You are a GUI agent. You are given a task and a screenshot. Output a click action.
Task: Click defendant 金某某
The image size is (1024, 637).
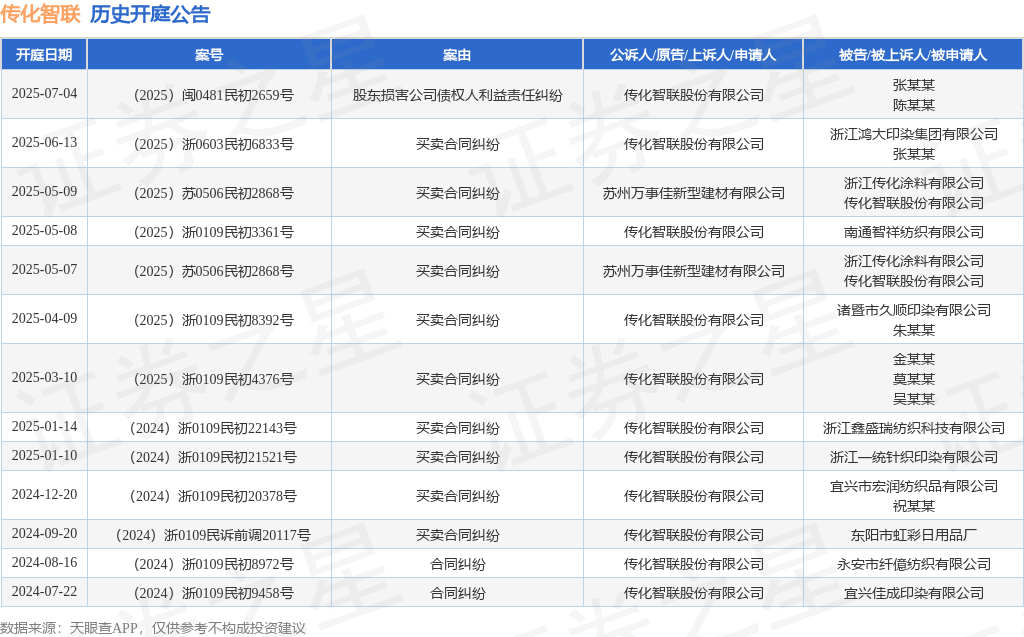(914, 359)
